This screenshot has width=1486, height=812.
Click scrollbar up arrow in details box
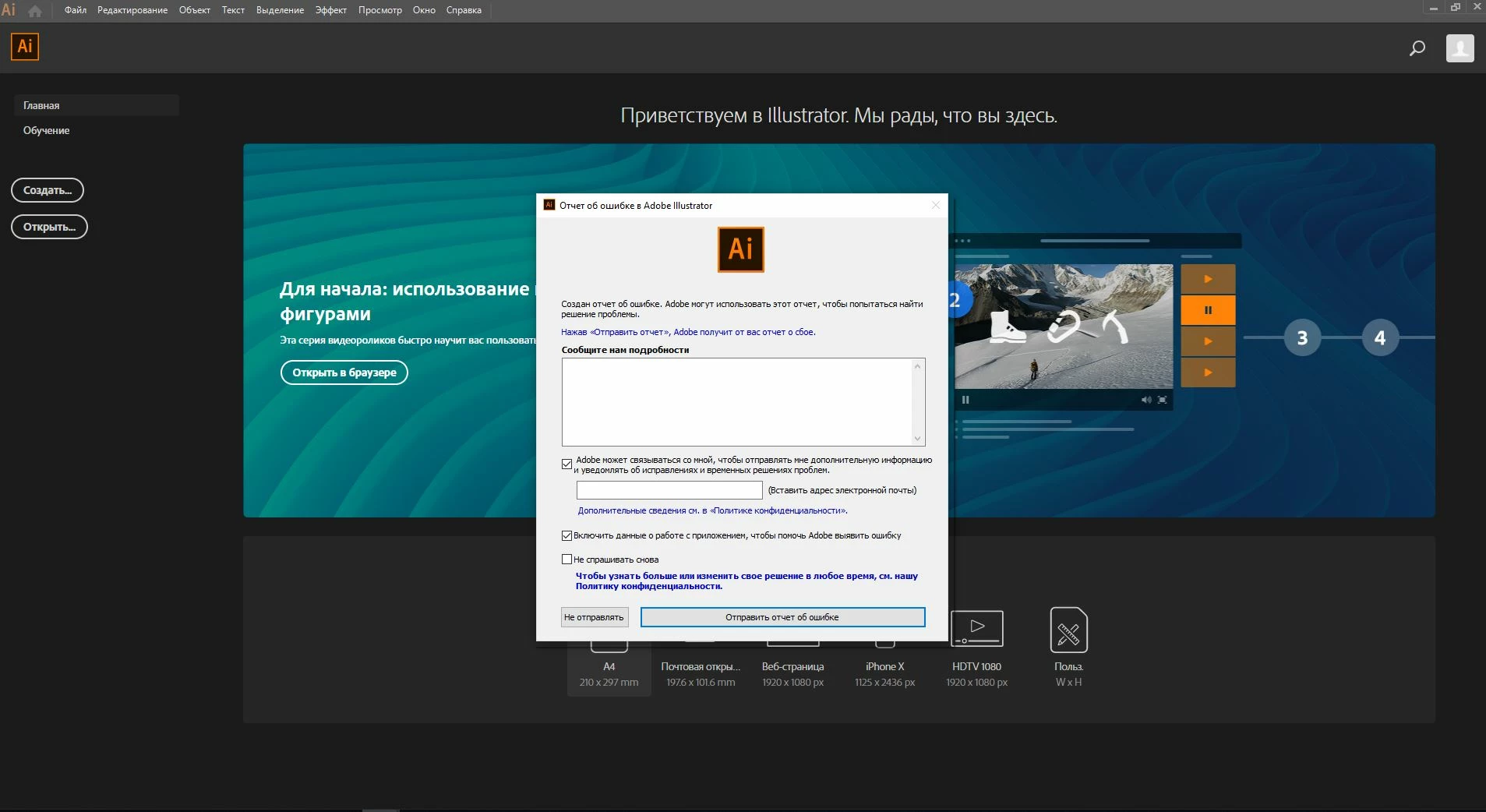[x=918, y=365]
